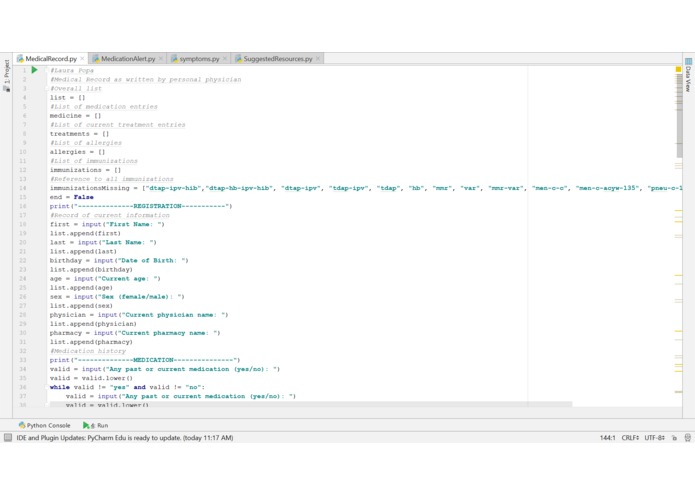Screen dimensions: 695x494
Task: Close the MedicalRecord.py tab
Action: point(82,58)
